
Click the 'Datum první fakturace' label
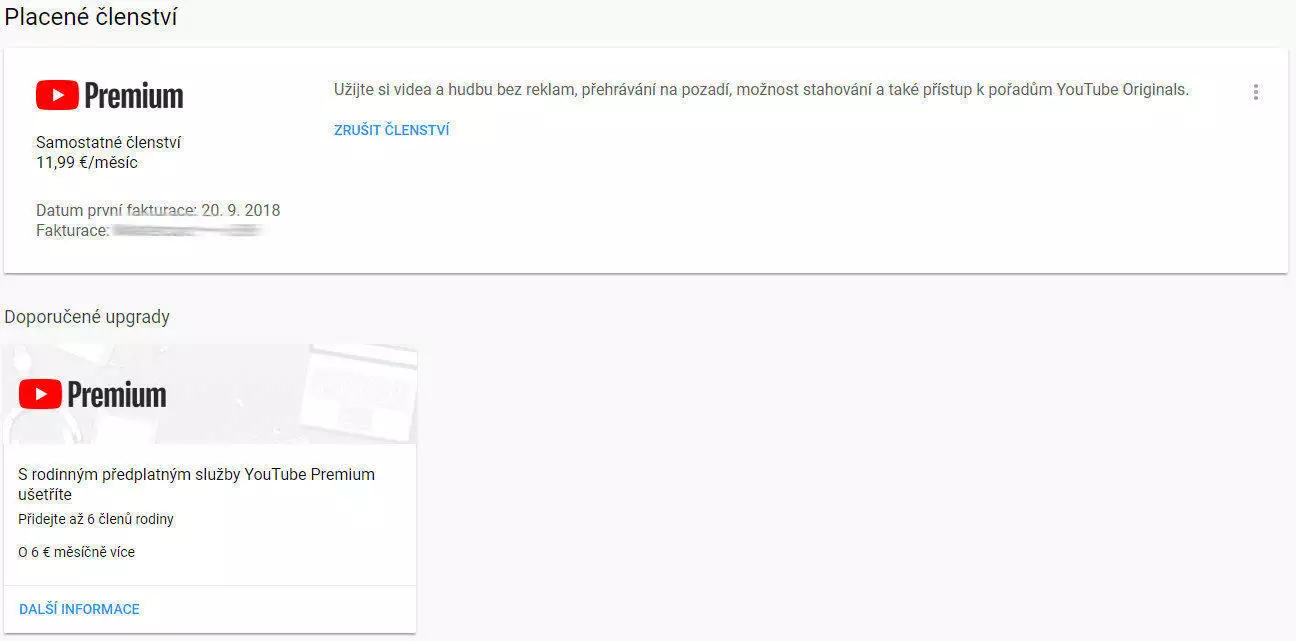click(116, 210)
